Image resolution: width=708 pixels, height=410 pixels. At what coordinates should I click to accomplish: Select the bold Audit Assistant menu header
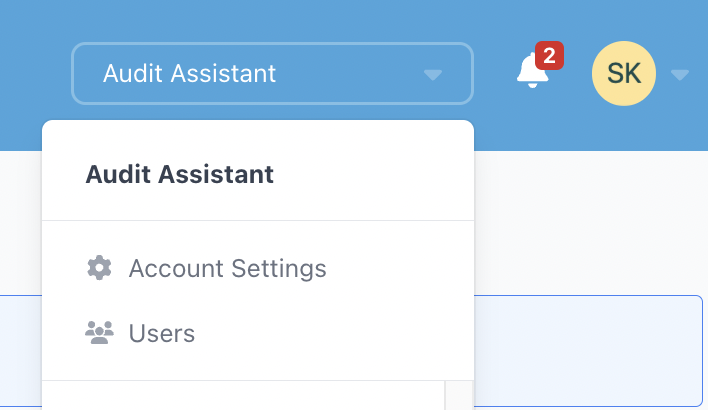coord(180,174)
